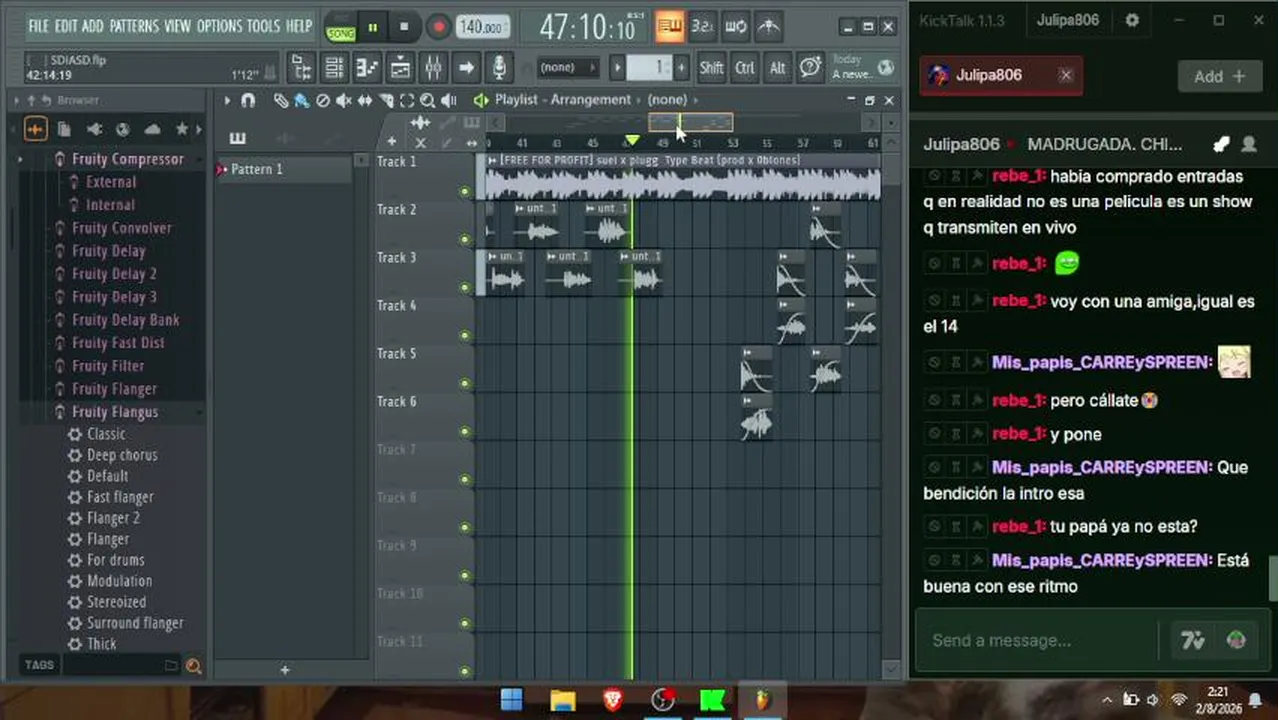Toggle the Ctrl key button
This screenshot has width=1278, height=720.
tap(745, 68)
